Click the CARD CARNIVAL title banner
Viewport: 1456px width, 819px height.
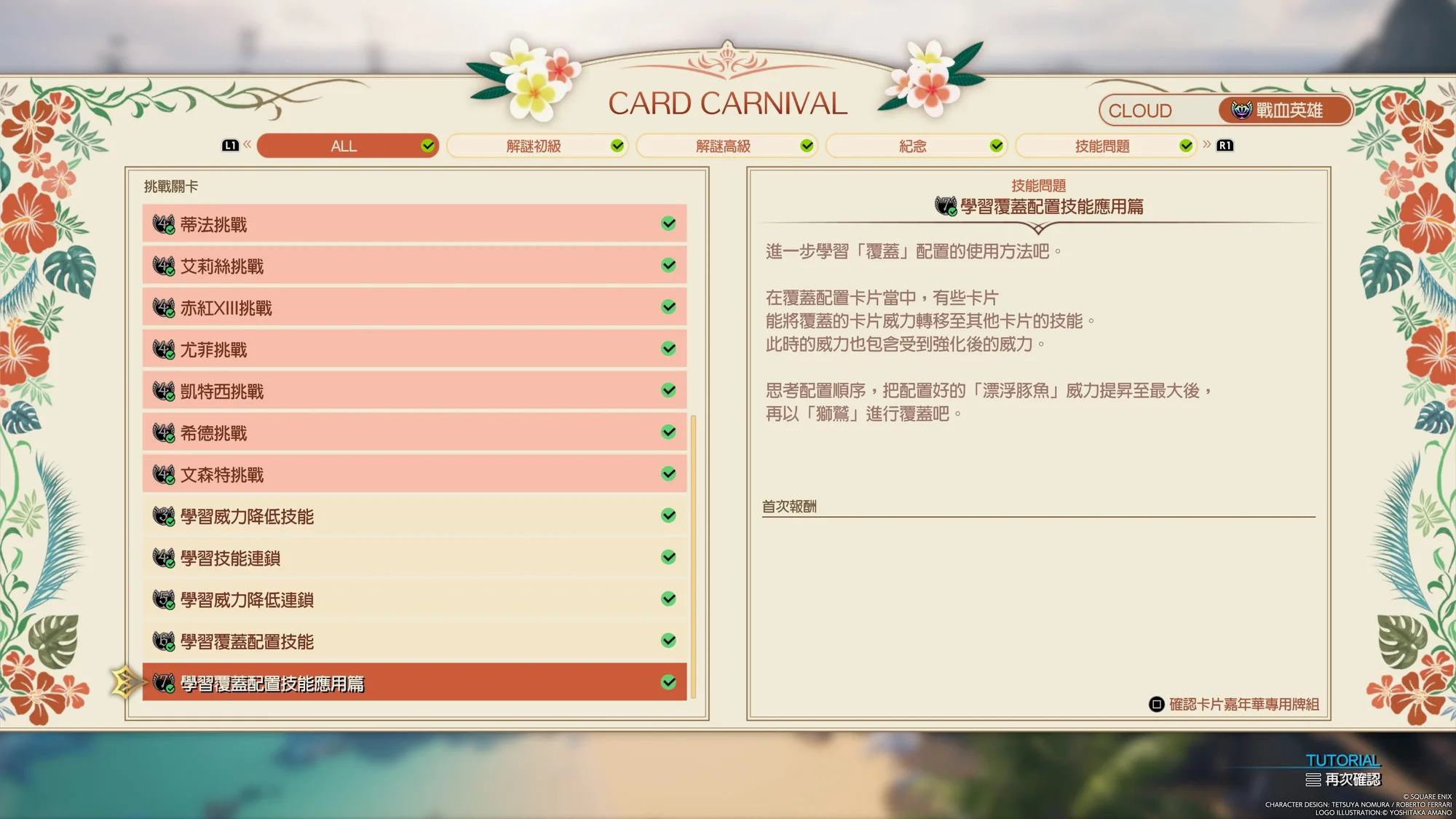click(x=728, y=103)
